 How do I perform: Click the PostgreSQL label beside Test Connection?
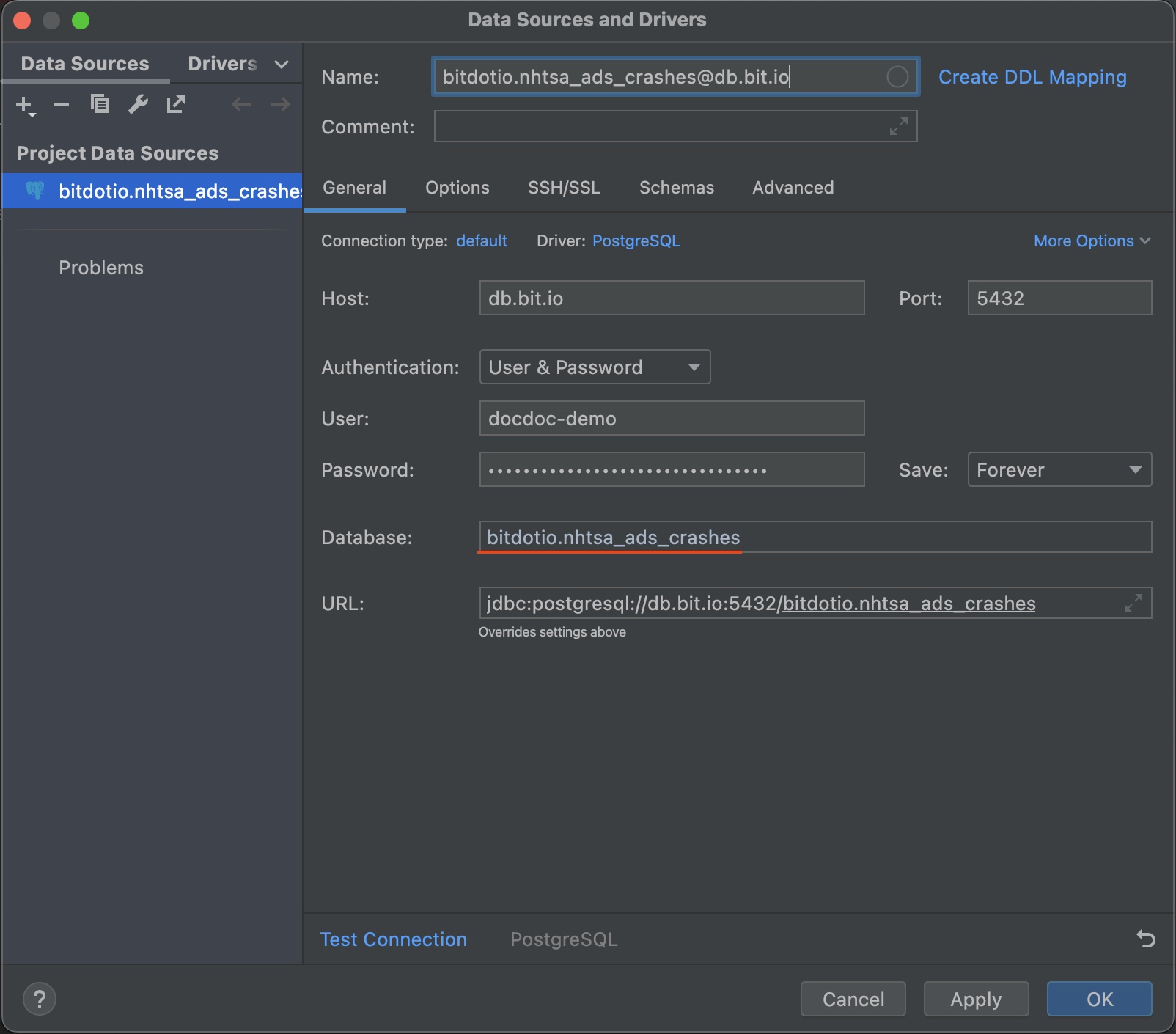point(564,939)
